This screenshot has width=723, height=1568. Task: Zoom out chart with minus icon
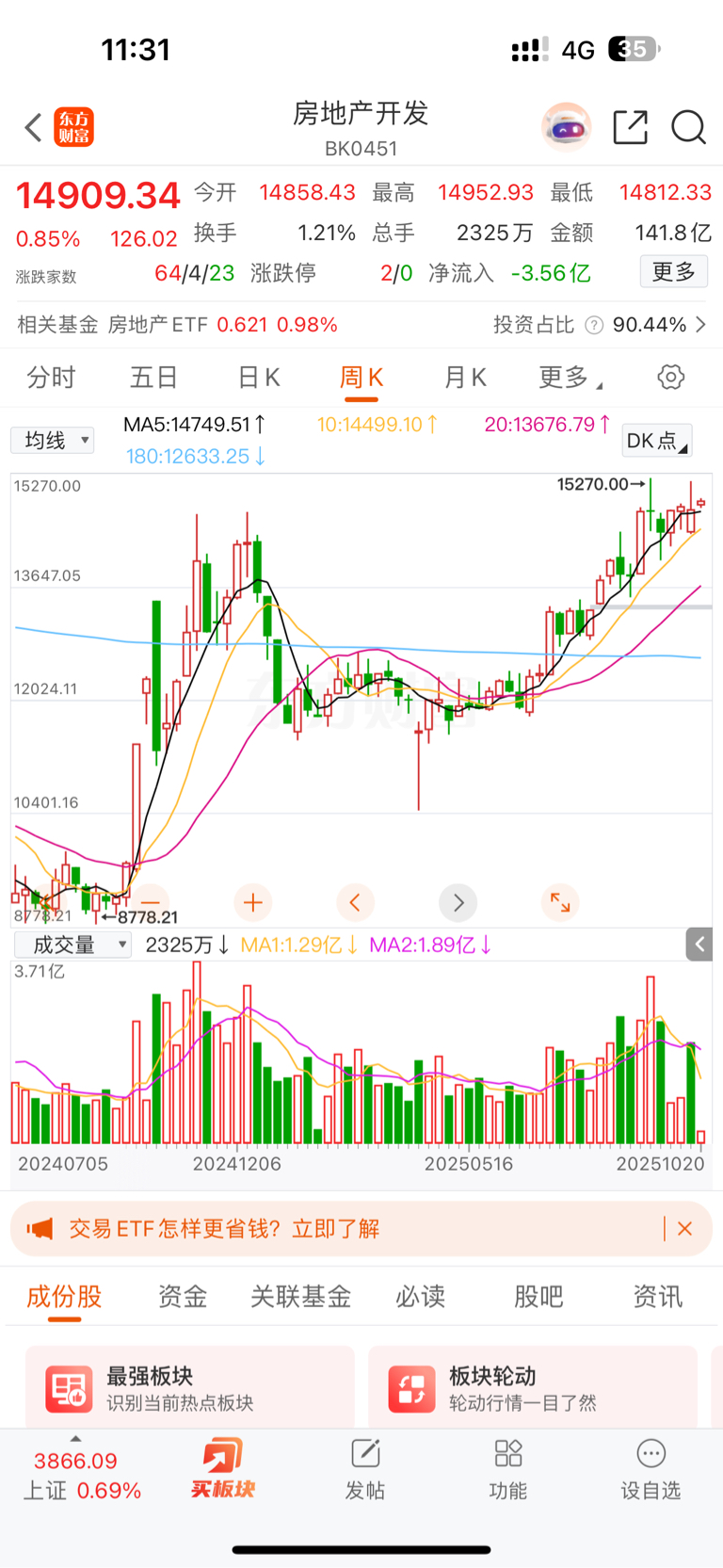coord(151,902)
